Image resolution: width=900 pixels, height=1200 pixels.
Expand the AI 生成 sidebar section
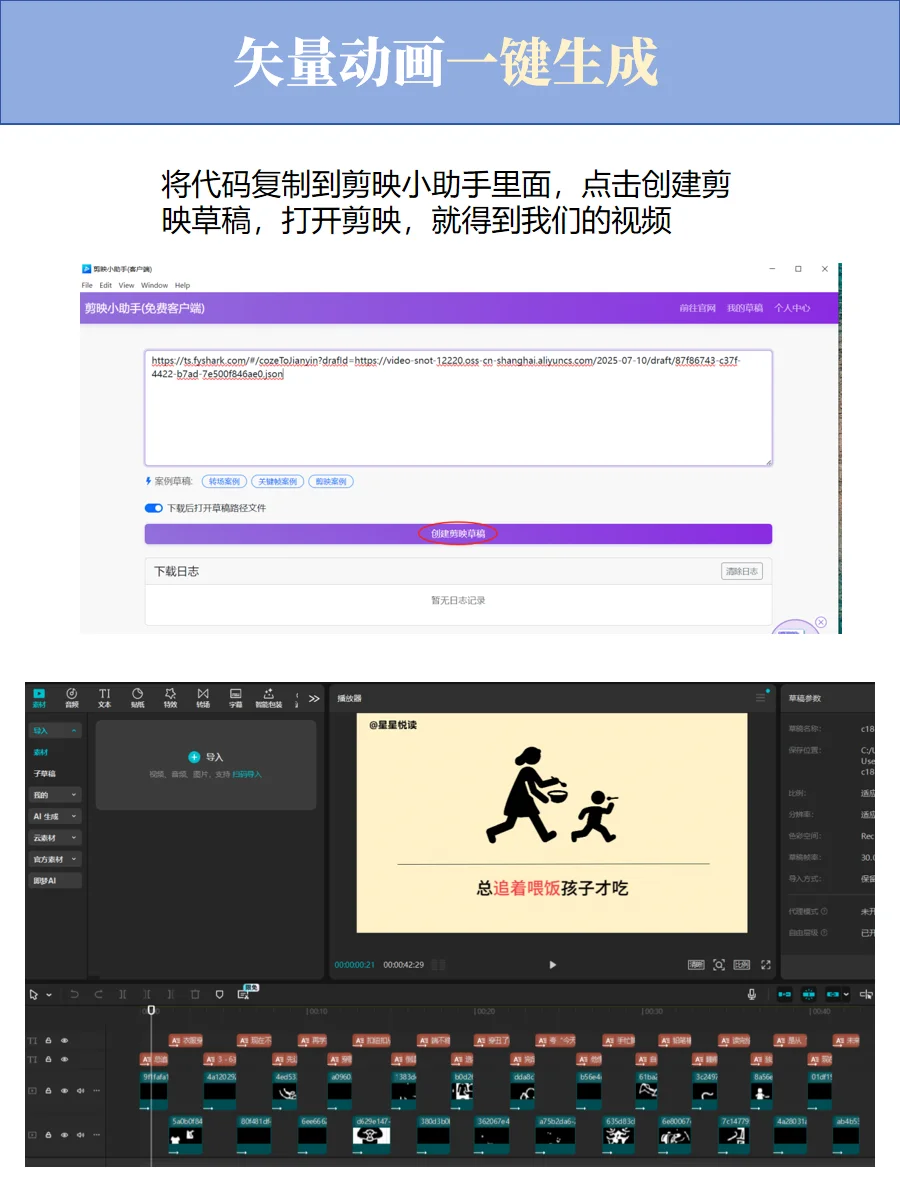pos(55,816)
